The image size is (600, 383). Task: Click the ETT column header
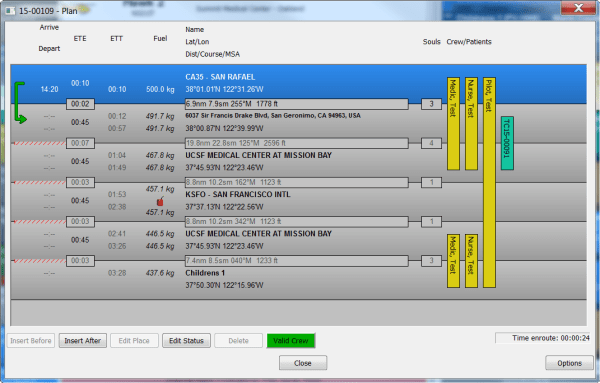tap(116, 38)
